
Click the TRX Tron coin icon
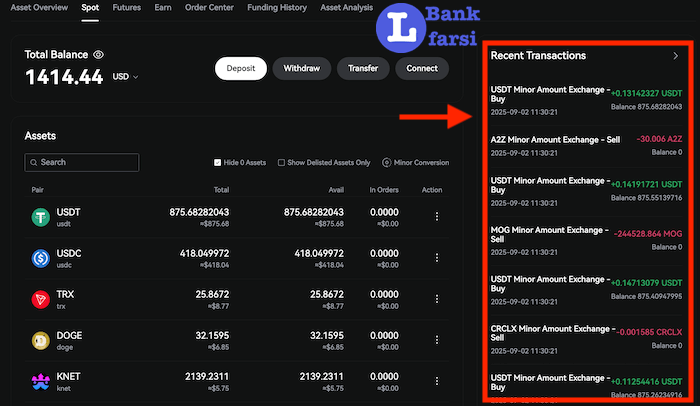(x=40, y=299)
